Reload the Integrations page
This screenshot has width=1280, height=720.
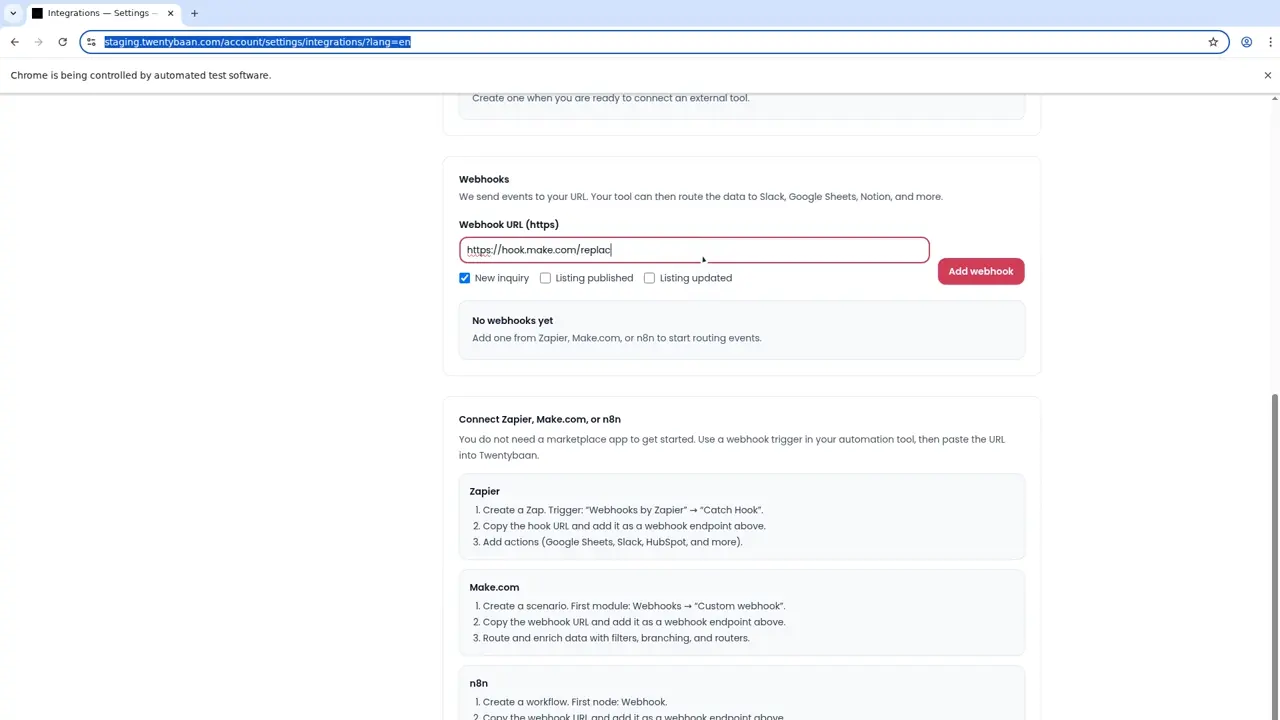click(x=62, y=42)
